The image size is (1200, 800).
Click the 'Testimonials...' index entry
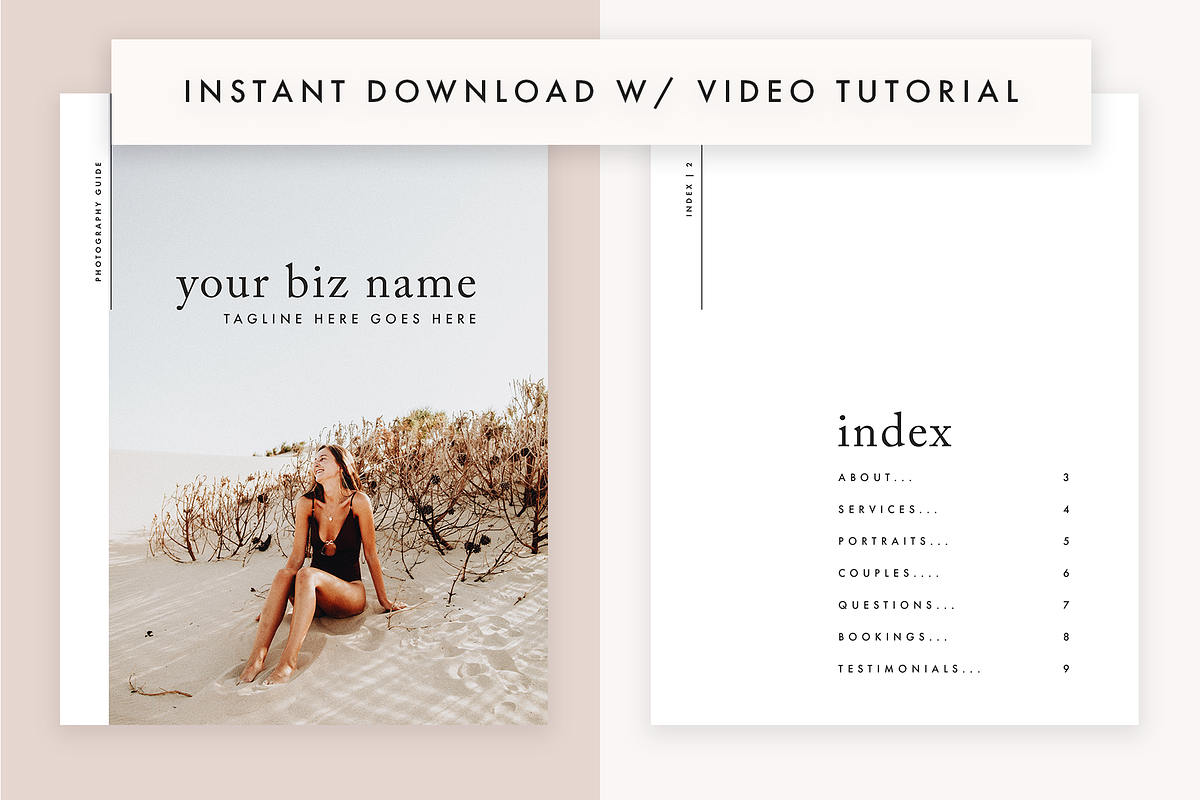click(909, 670)
